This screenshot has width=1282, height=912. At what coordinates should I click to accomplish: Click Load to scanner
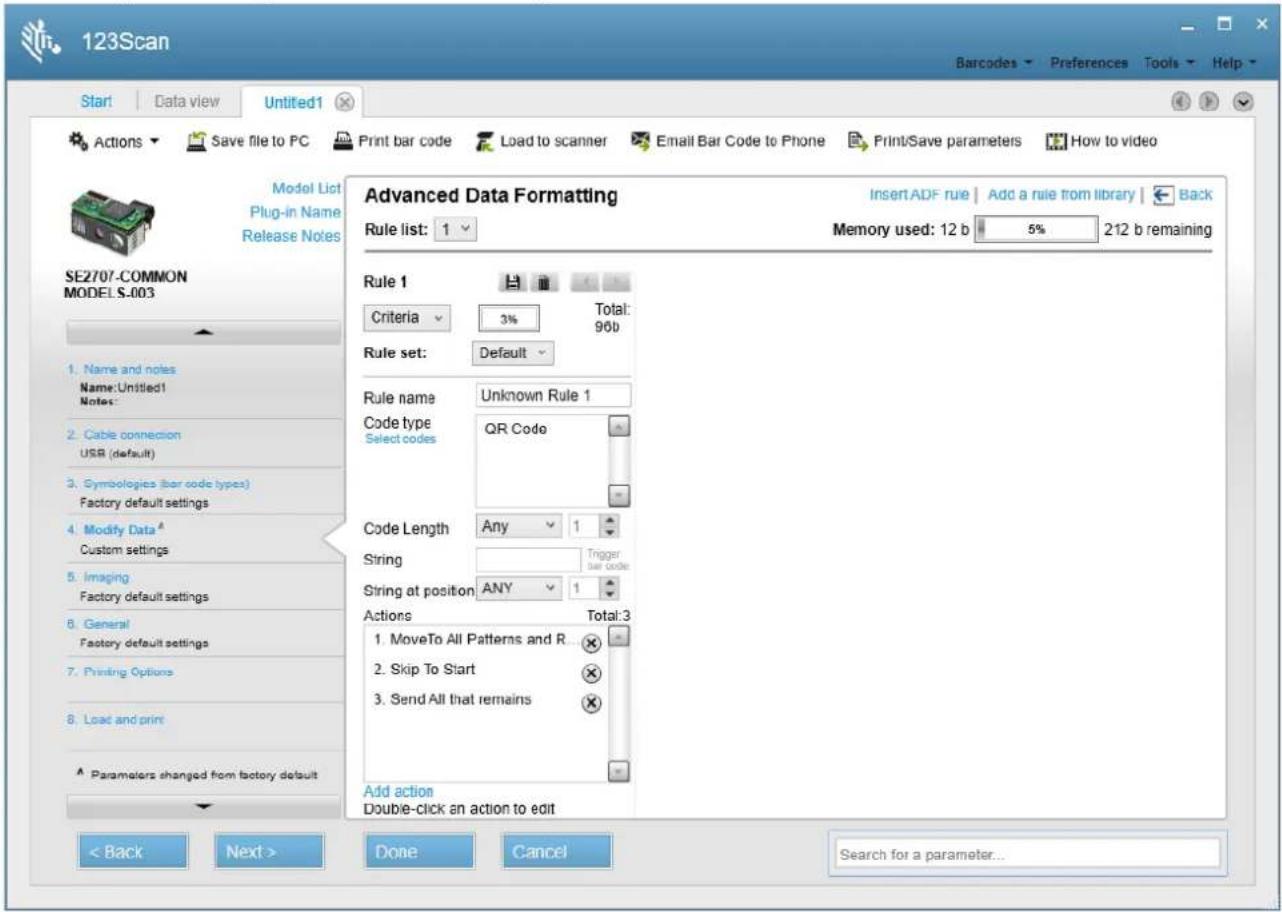(541, 141)
